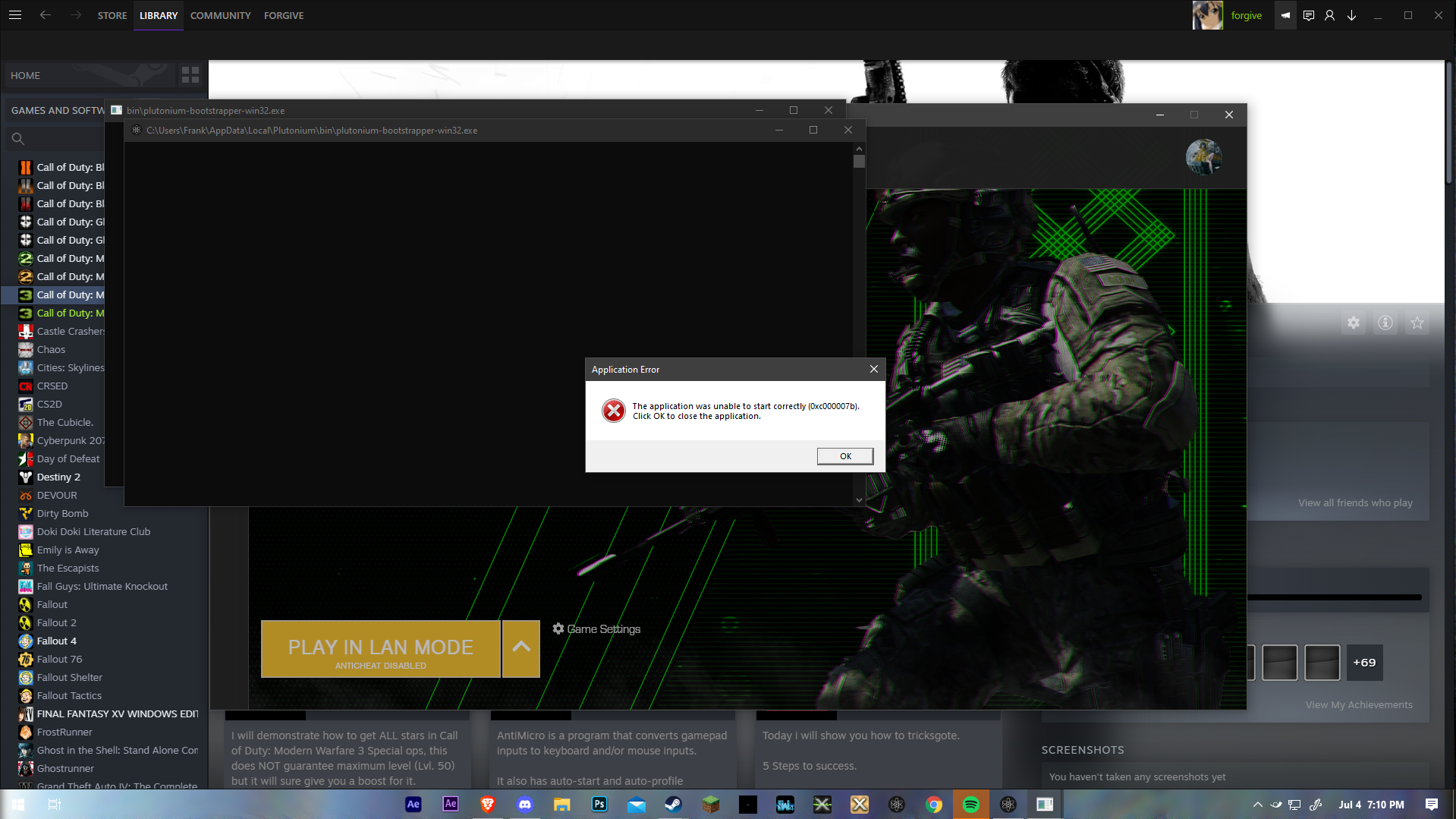Viewport: 1456px width, 819px height.
Task: Click View My Achievements link
Action: (x=1359, y=704)
